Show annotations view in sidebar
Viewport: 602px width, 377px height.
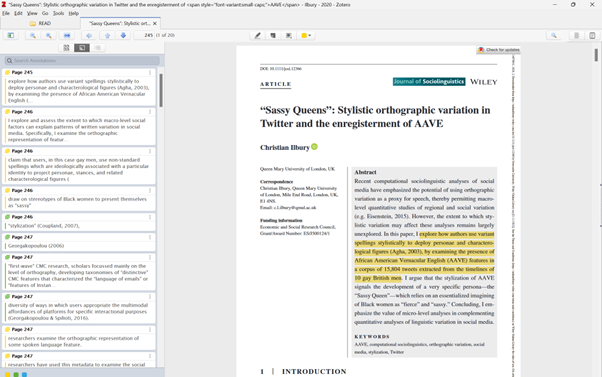(82, 48)
